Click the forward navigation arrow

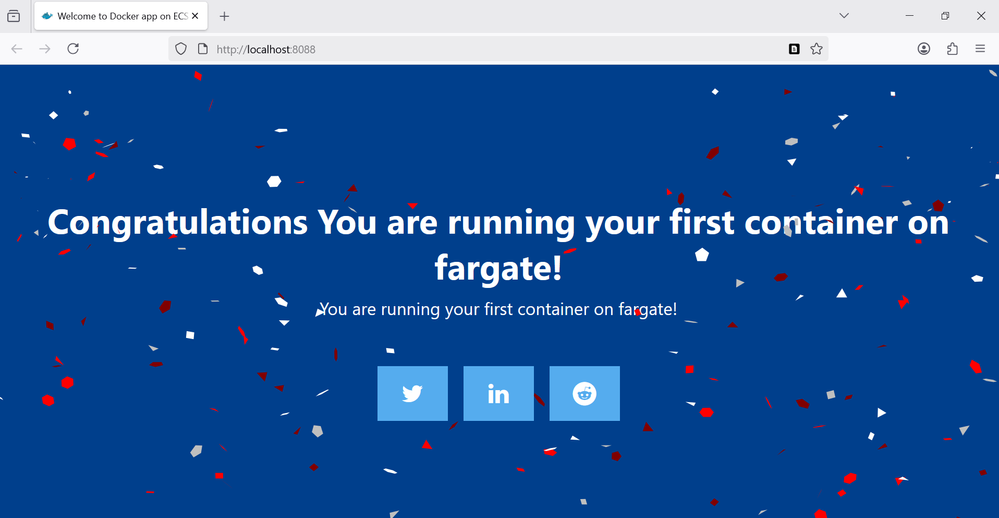(x=44, y=48)
